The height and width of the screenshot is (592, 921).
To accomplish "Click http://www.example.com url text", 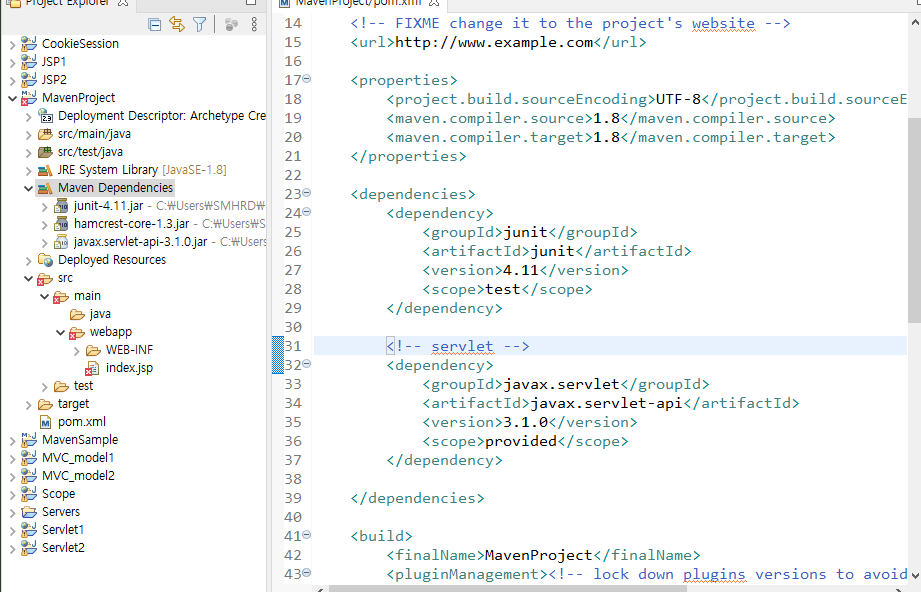I will 494,42.
